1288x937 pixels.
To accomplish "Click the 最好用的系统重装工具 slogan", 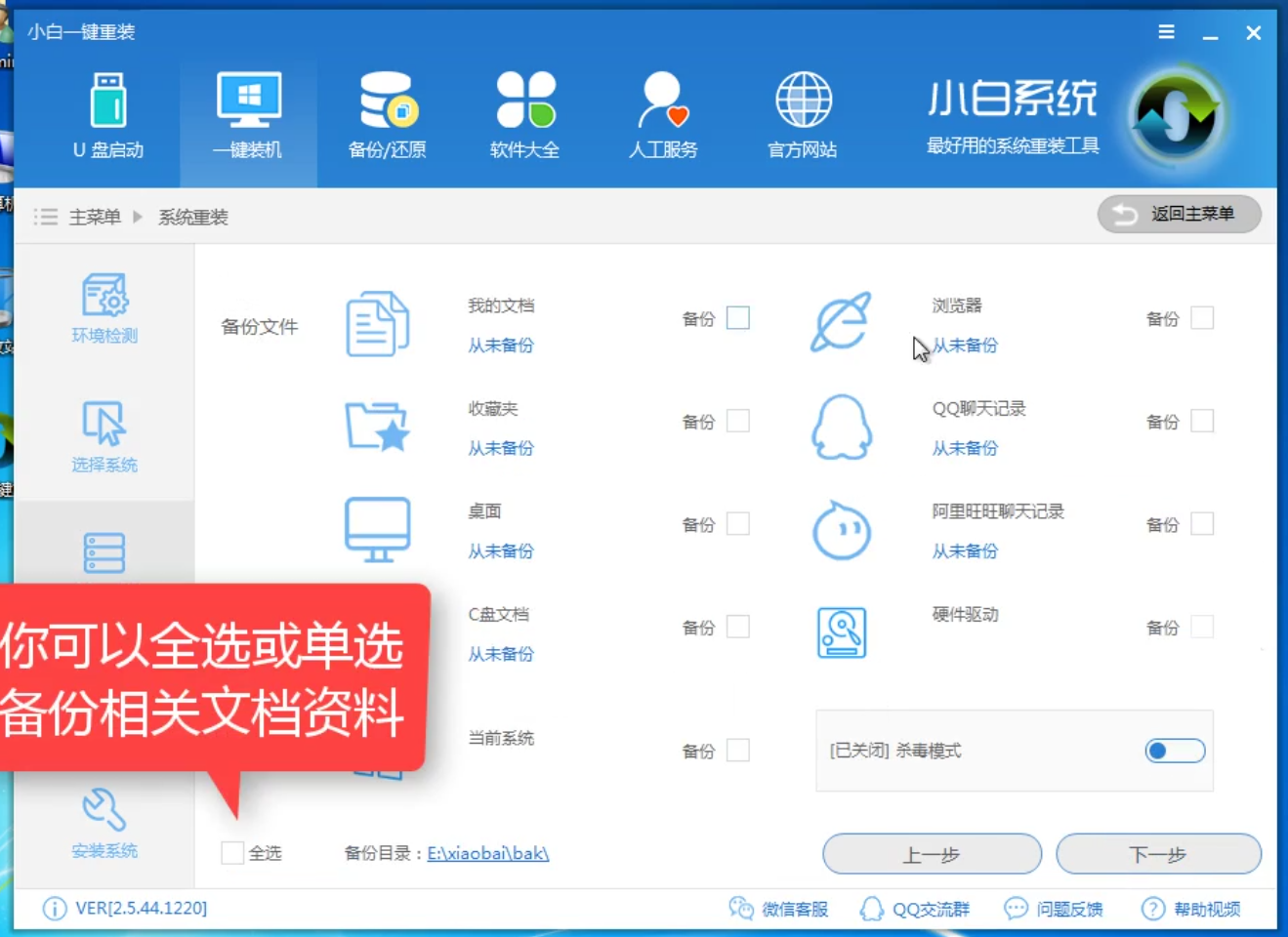I will click(1013, 145).
